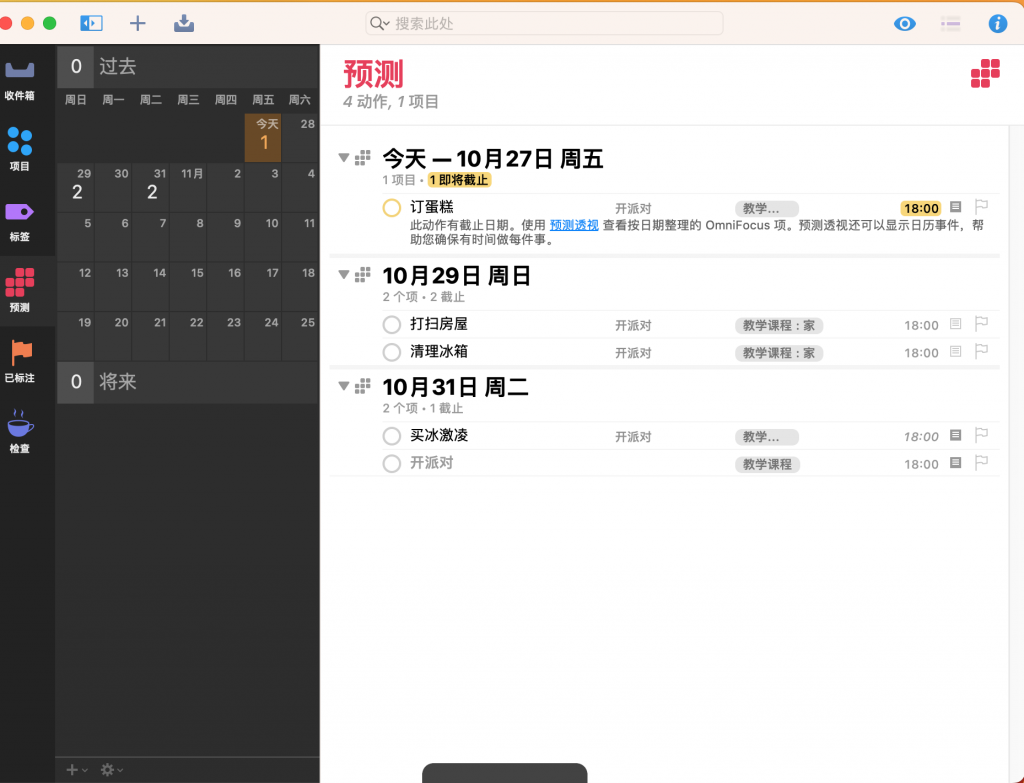
Task: Click the clean-up inbox icon in toolbar
Action: [183, 22]
